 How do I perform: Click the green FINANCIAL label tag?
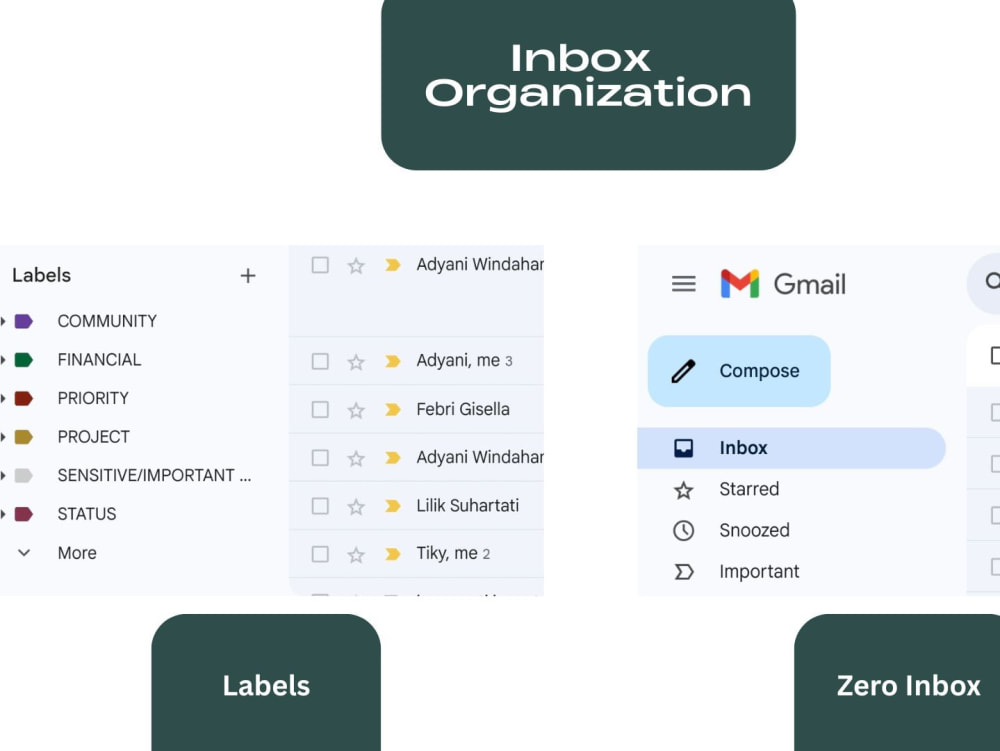pos(24,360)
